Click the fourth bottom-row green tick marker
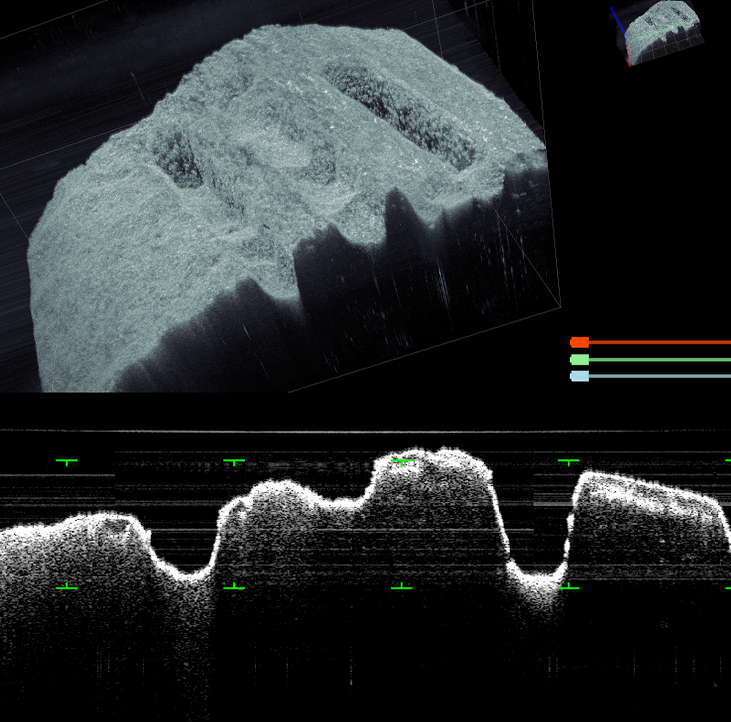 568,587
